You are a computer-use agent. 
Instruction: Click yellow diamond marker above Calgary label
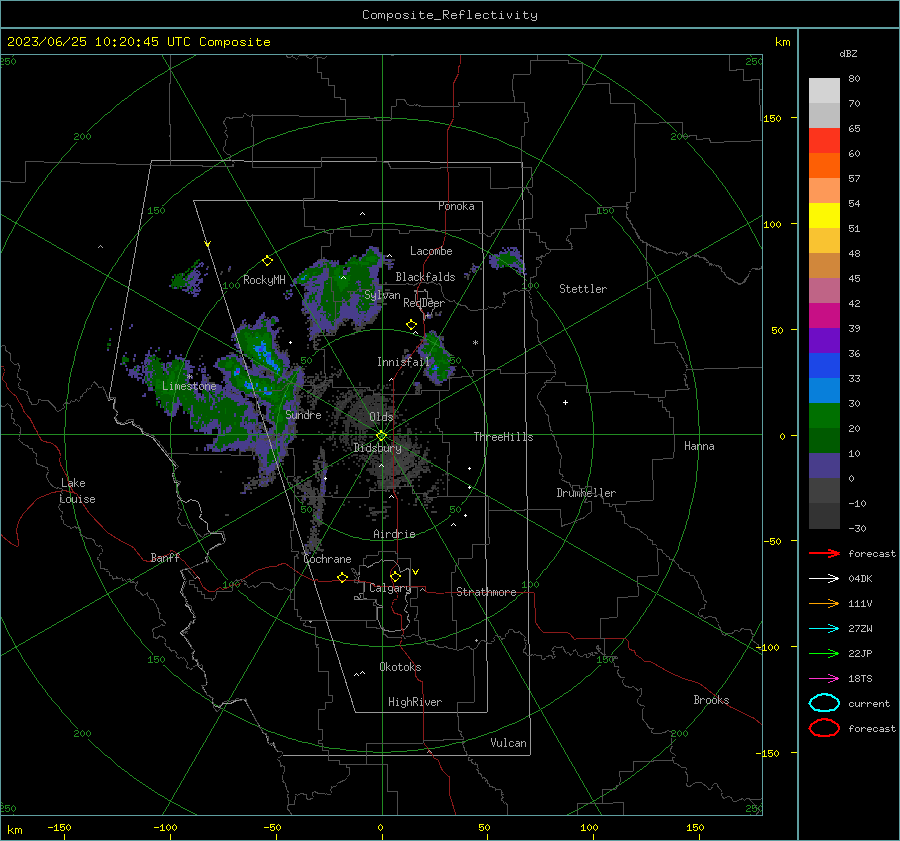[x=395, y=576]
